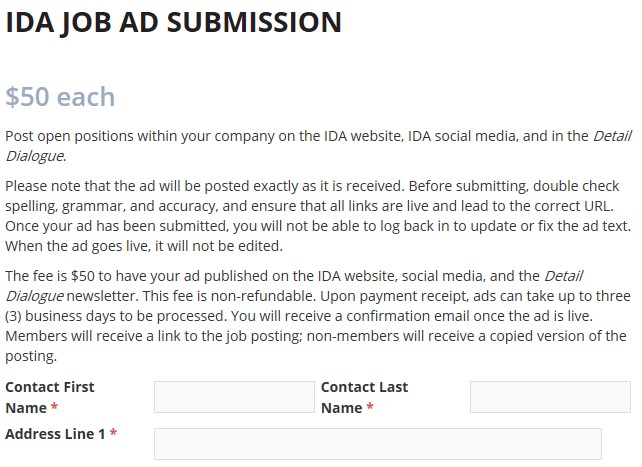Focus the Contact Last Name text box
Screen dimensions: 642x467
550,397
